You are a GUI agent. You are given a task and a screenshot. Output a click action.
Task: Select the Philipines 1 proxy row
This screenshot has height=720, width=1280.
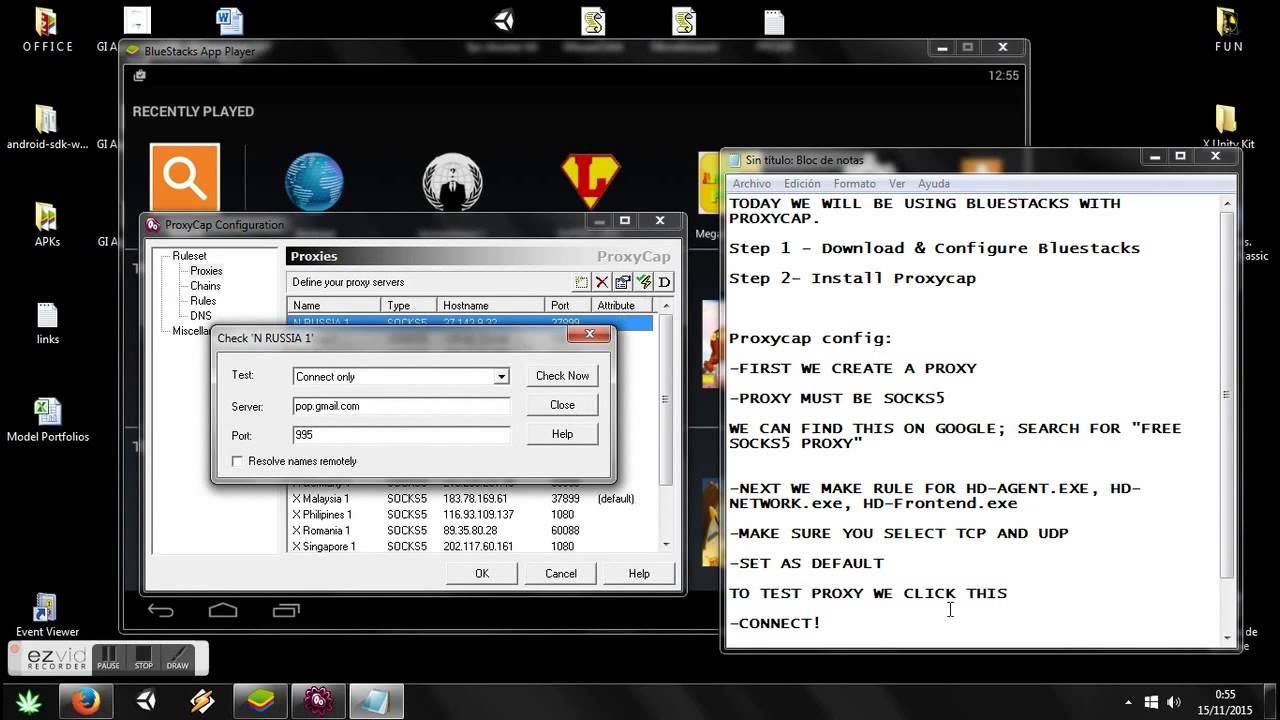(x=470, y=515)
